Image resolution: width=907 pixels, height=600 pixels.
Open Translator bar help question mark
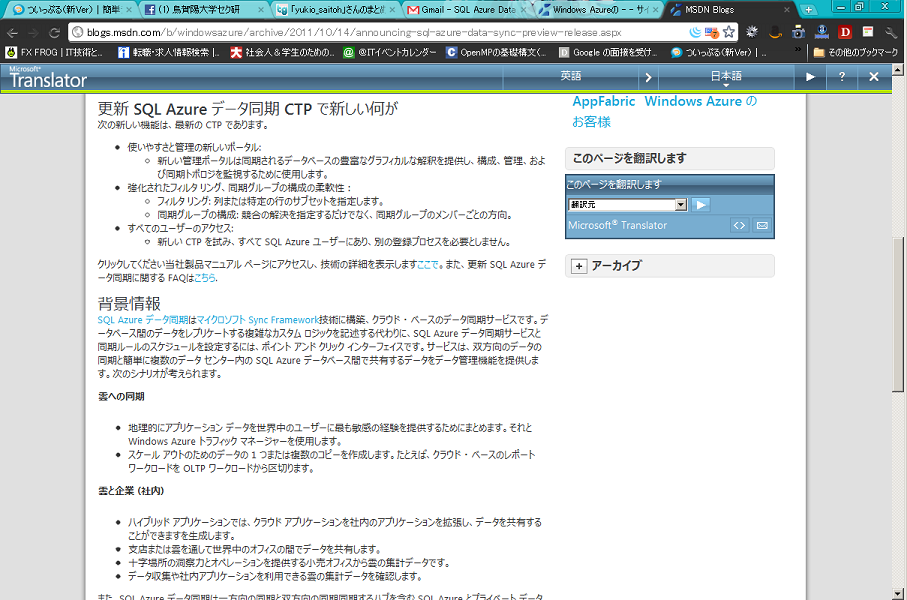click(x=842, y=77)
